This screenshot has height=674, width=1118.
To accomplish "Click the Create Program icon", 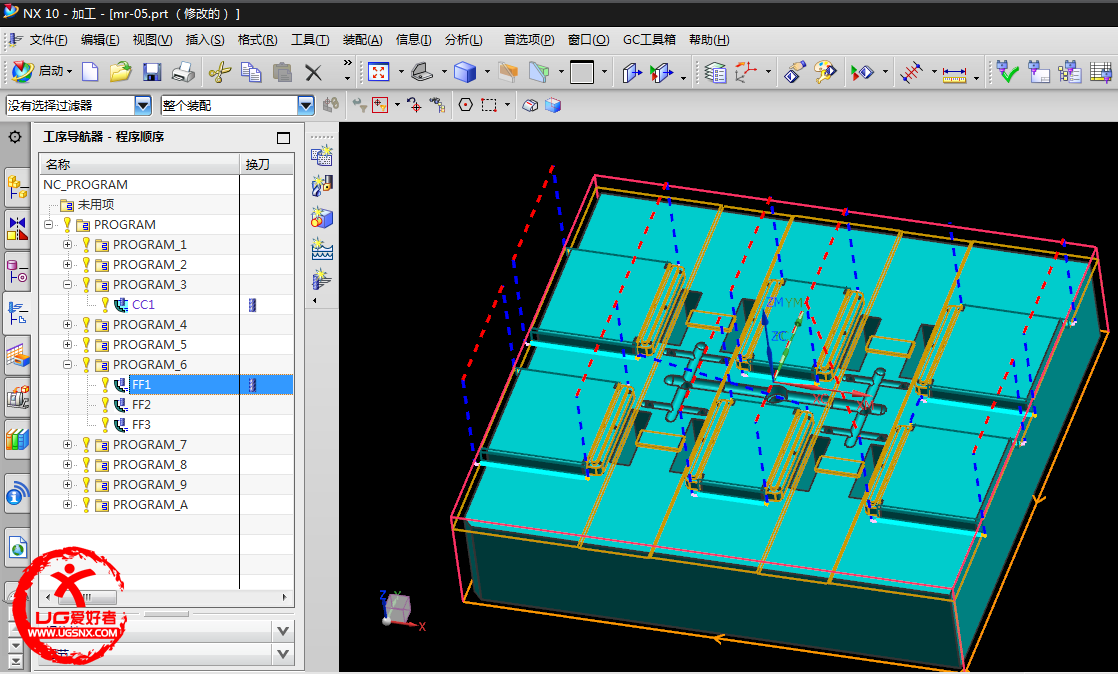I will coord(322,155).
